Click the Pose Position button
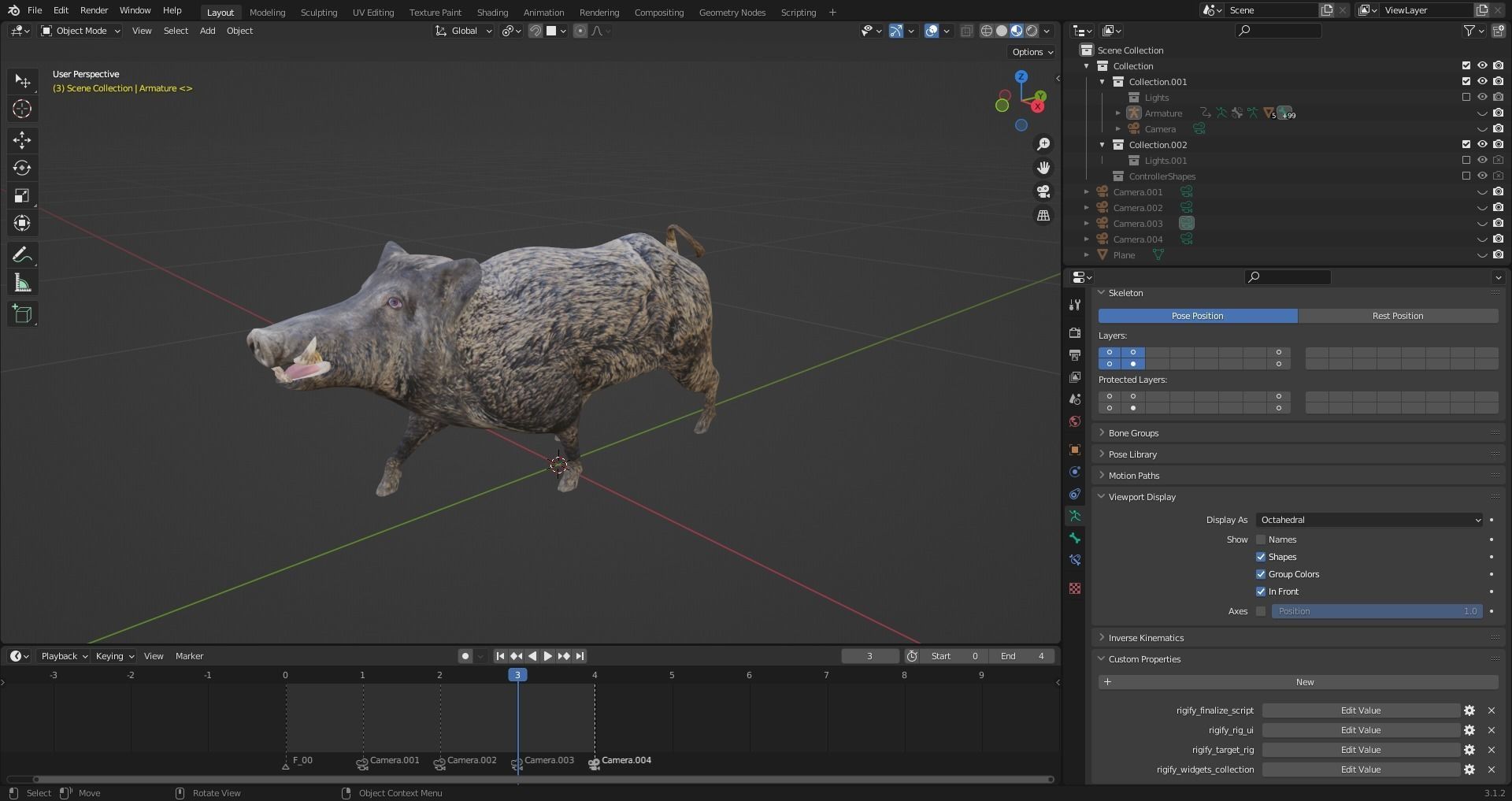This screenshot has height=801, width=1512. 1197,316
